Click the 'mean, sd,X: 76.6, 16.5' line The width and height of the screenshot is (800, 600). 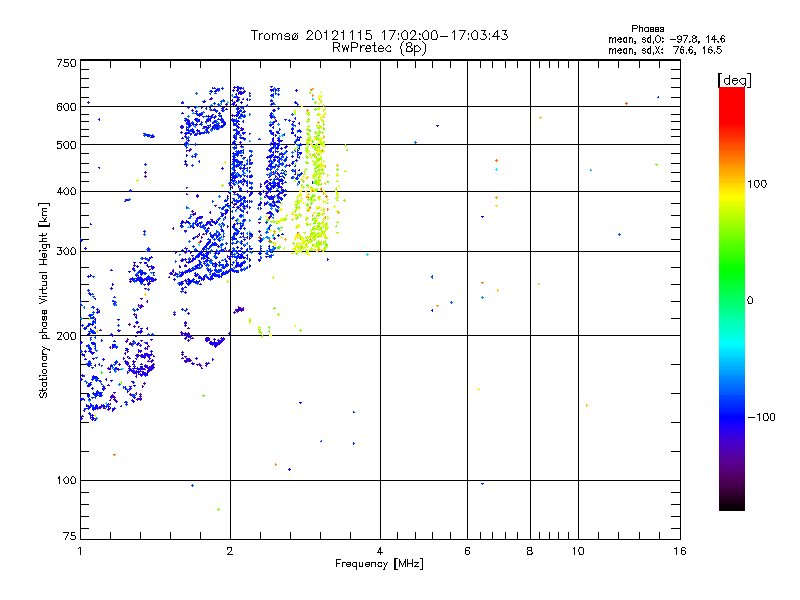[665, 50]
